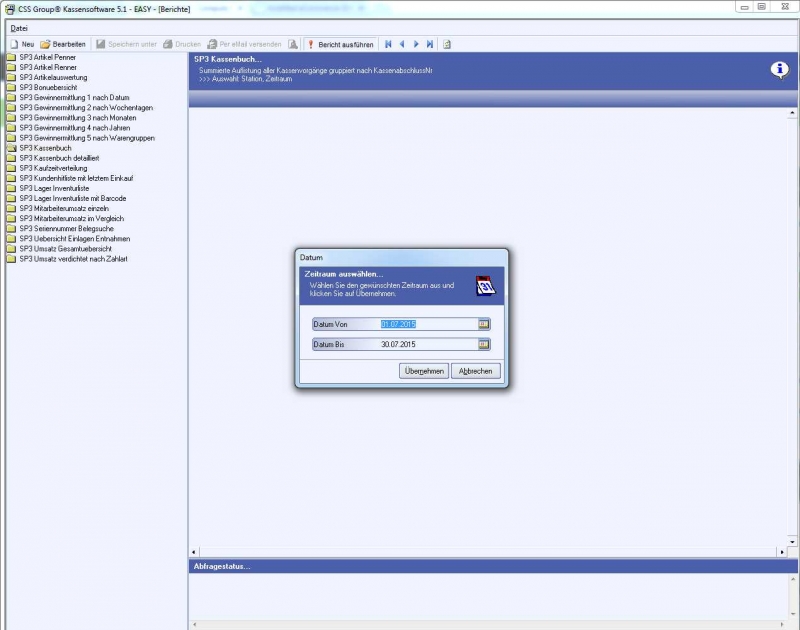Viewport: 800px width, 630px height.
Task: Click the Datum Von date field
Action: click(x=425, y=324)
